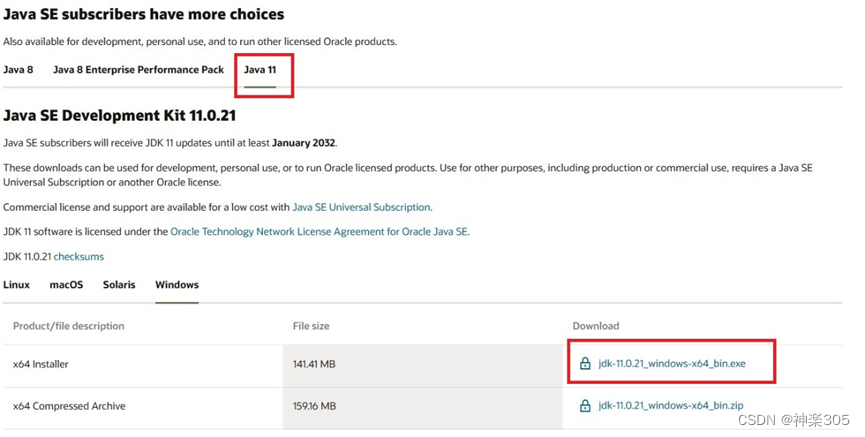
Task: Click the File size column header
Action: (313, 326)
